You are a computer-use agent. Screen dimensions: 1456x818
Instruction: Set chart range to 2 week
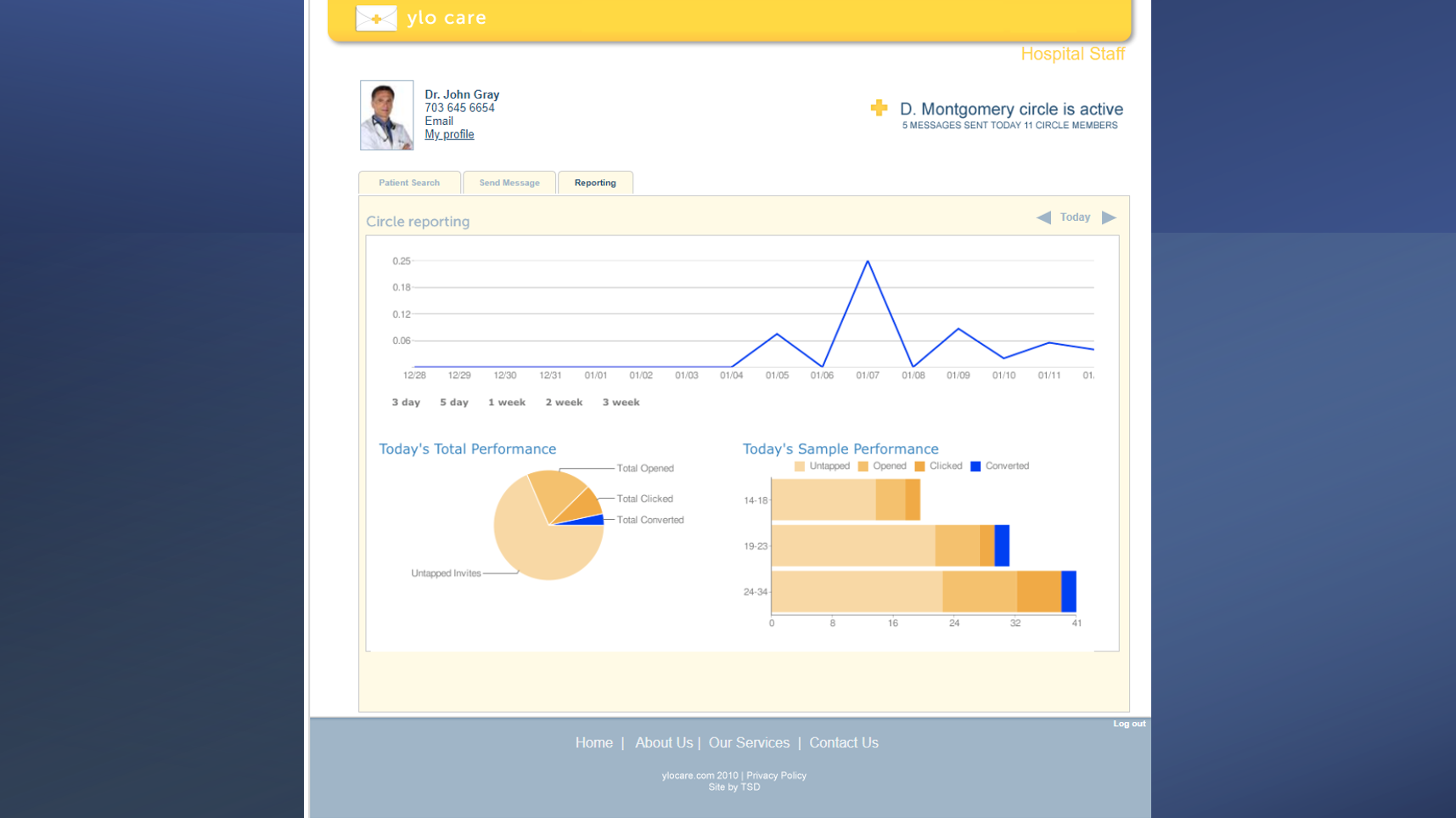point(564,403)
